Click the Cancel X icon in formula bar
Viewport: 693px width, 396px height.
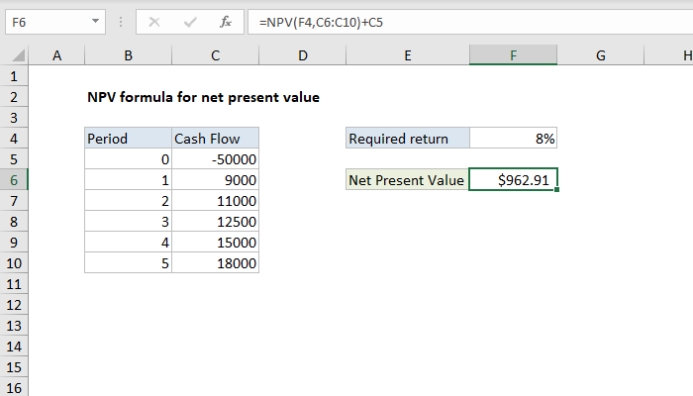click(154, 22)
